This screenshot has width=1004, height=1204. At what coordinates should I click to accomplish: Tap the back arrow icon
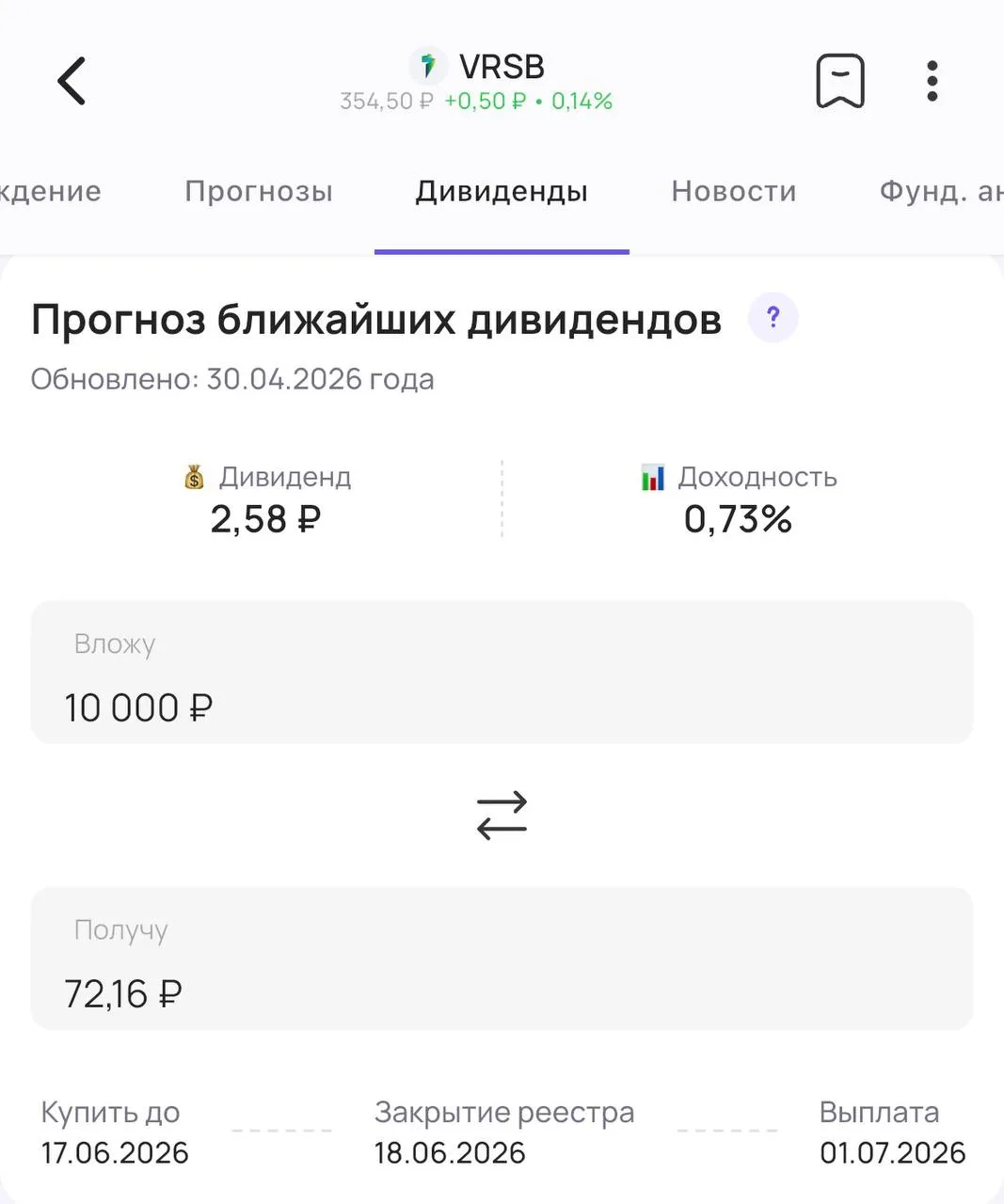72,81
